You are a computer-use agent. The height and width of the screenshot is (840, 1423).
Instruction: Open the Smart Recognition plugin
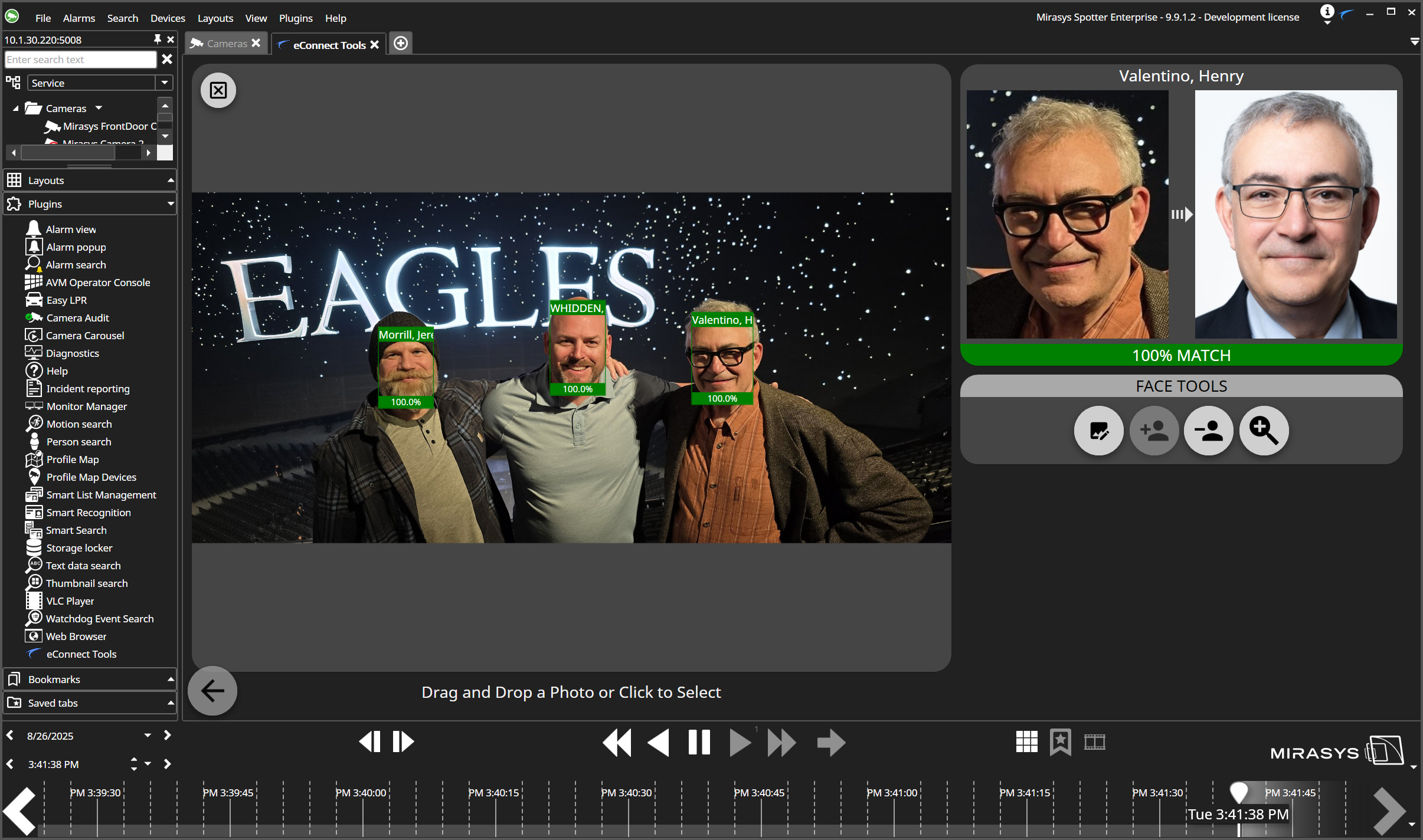tap(89, 513)
